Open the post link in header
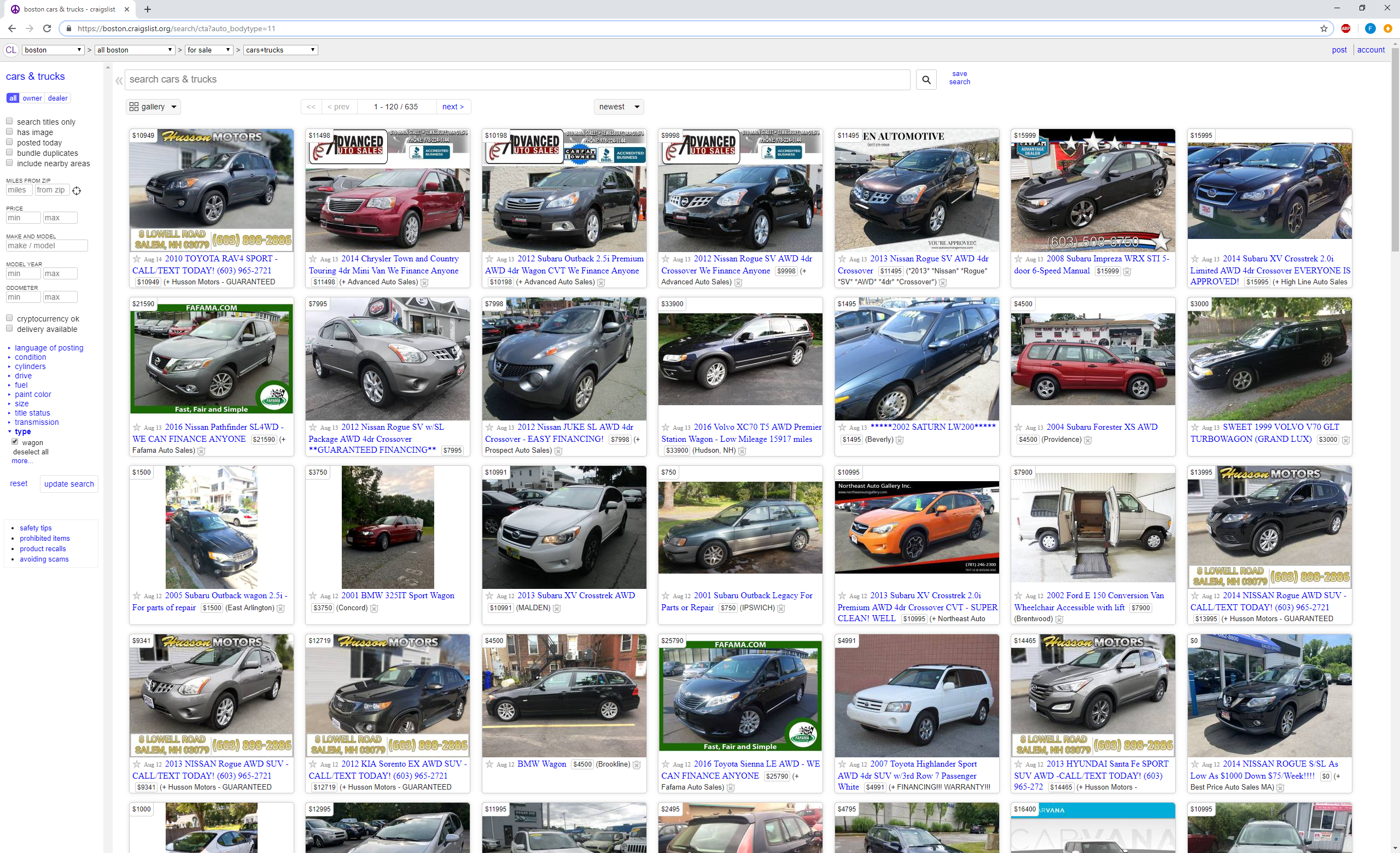Screen dimensions: 1400x853 pos(1339,50)
